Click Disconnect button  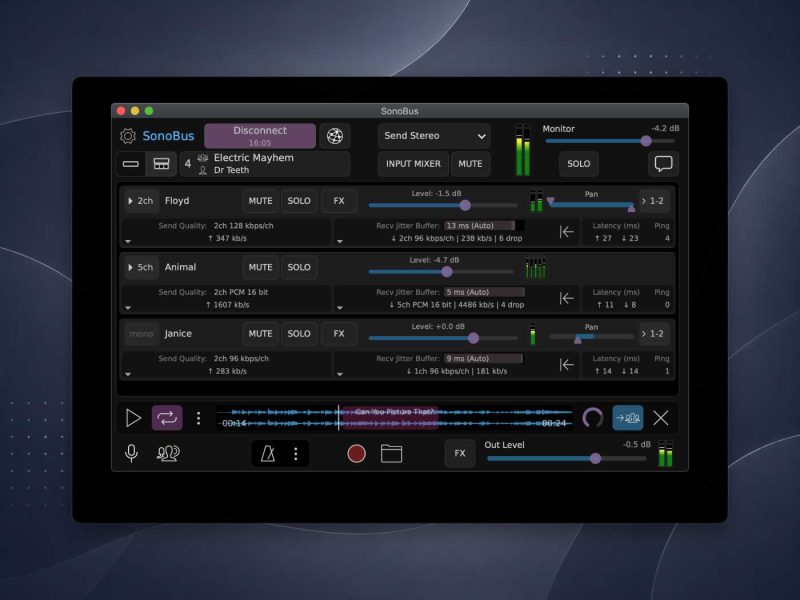click(x=260, y=136)
